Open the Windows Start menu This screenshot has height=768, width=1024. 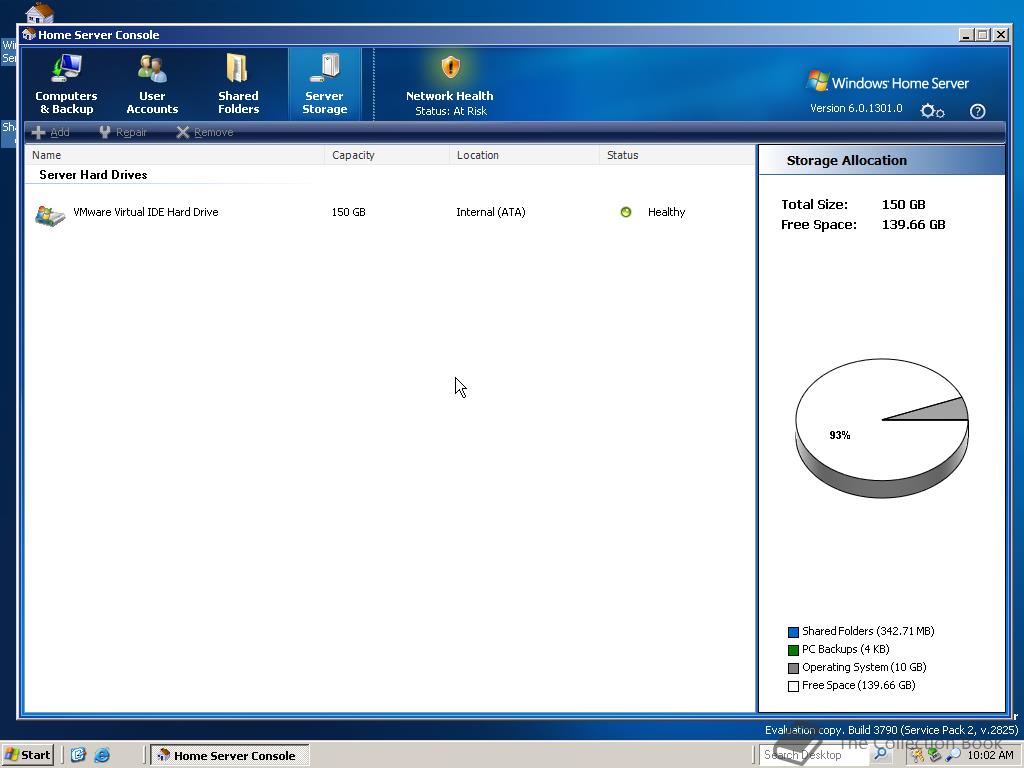[x=27, y=755]
